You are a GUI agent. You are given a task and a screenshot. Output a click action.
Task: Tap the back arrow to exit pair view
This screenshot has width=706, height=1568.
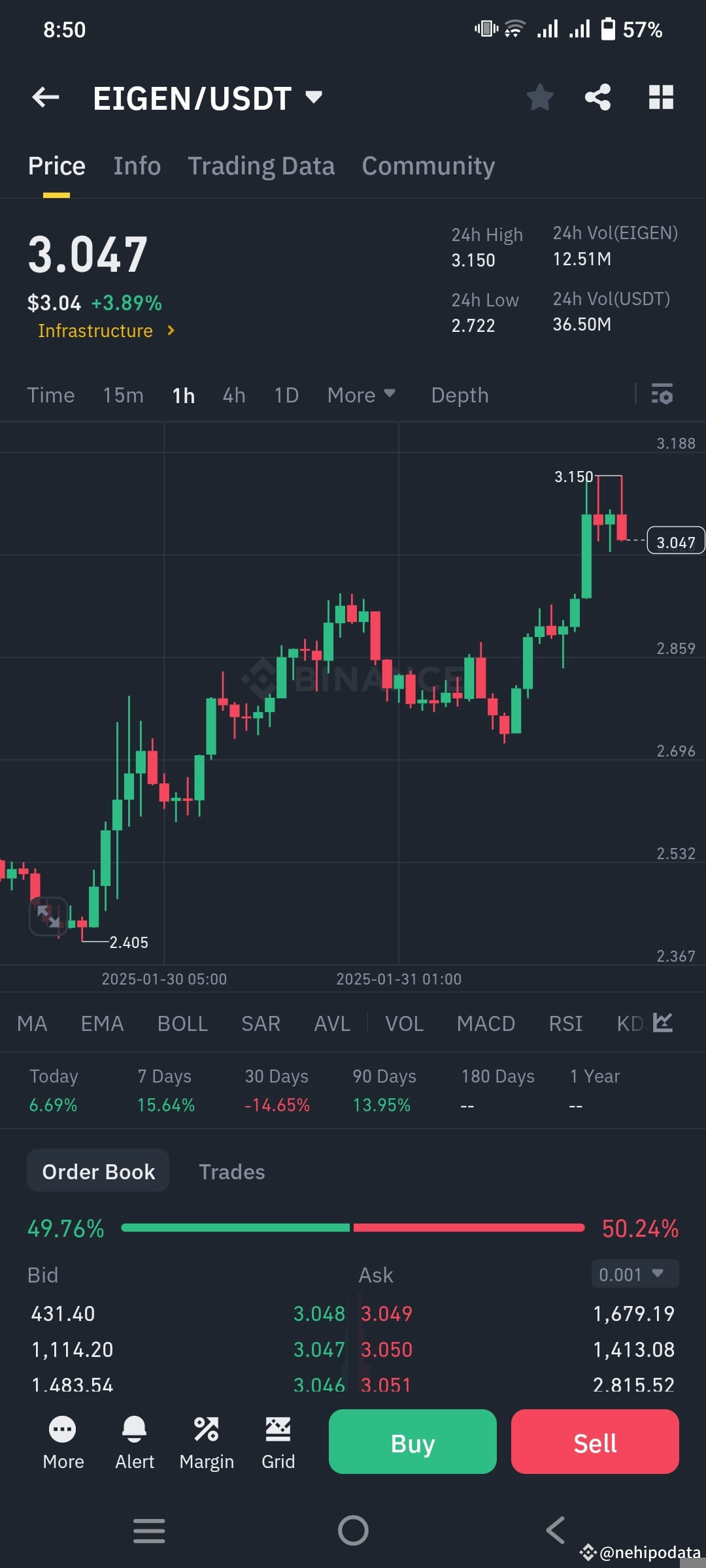[x=44, y=97]
